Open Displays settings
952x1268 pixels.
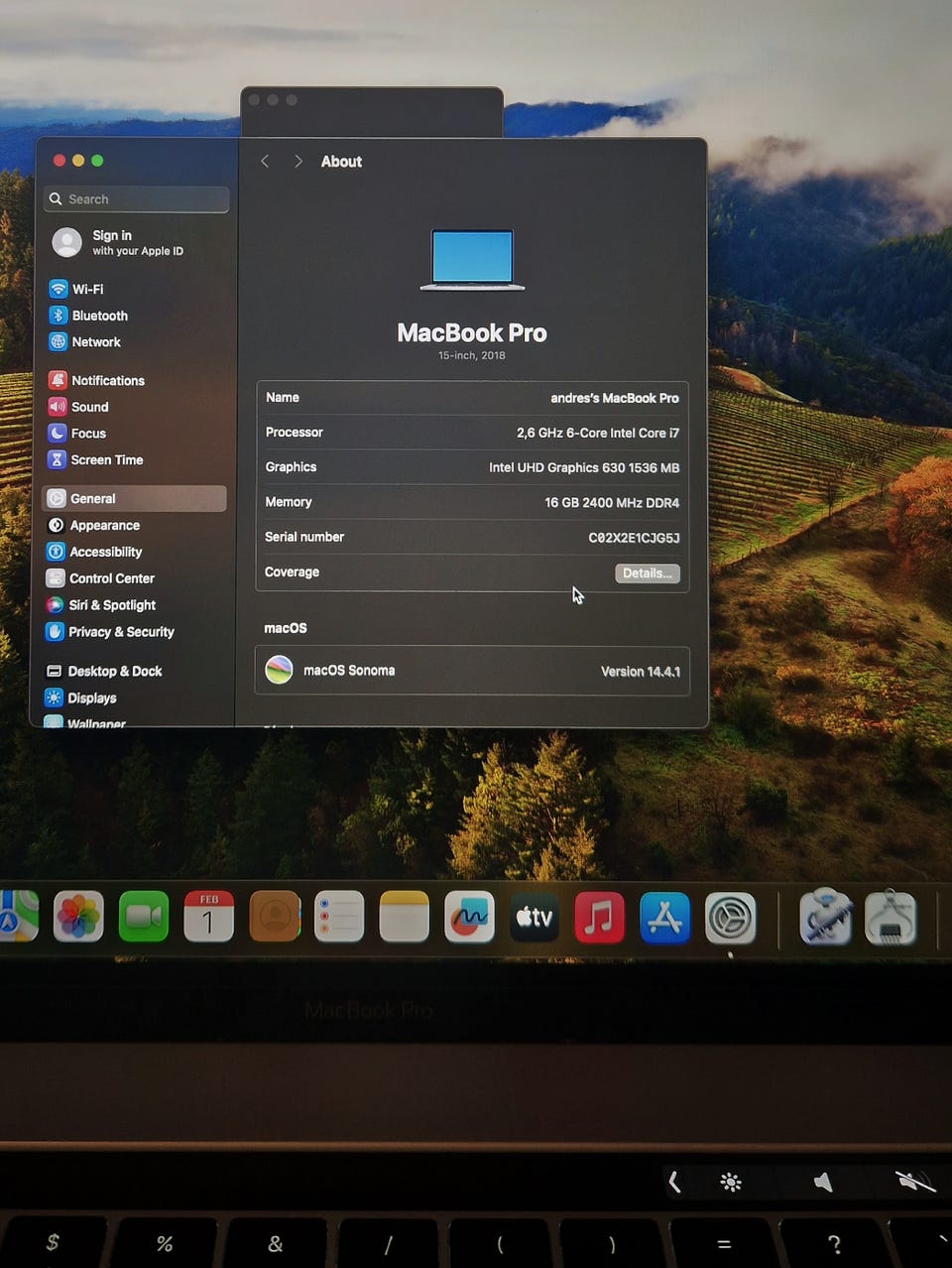(x=80, y=698)
